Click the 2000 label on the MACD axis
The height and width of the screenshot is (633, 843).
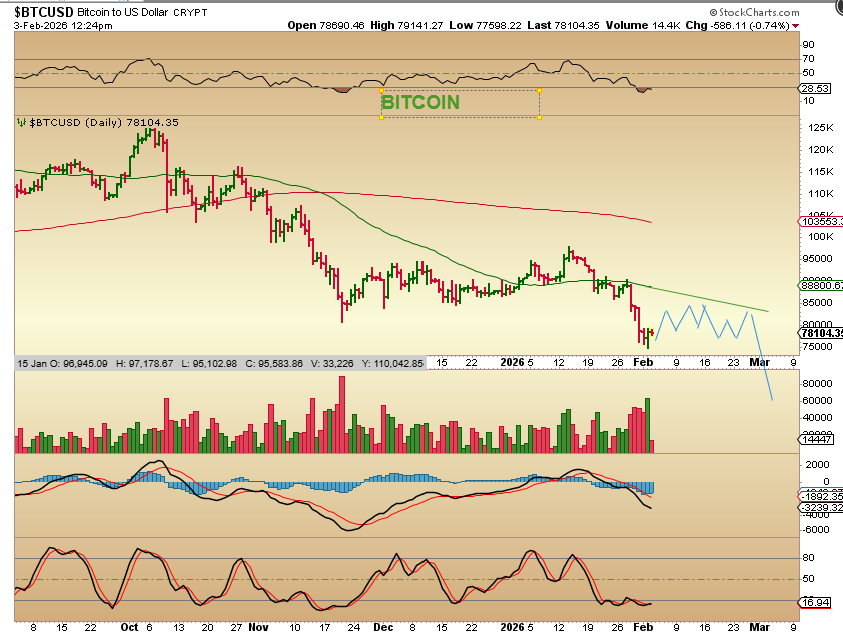818,465
